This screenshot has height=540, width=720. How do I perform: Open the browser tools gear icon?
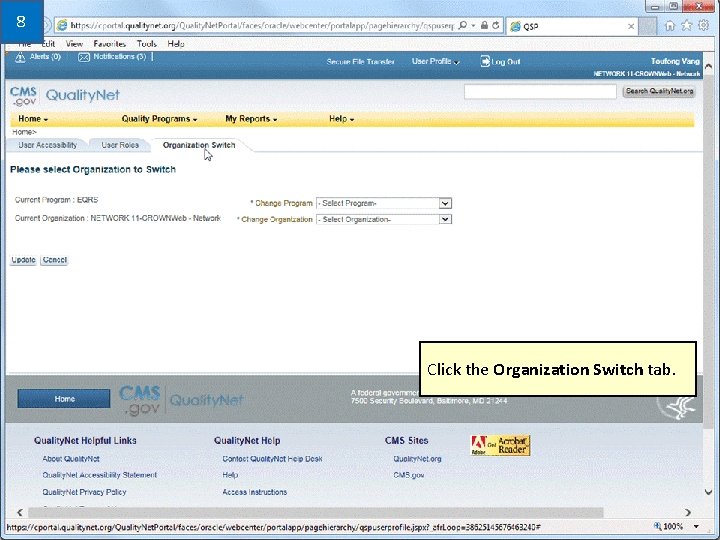tap(703, 25)
